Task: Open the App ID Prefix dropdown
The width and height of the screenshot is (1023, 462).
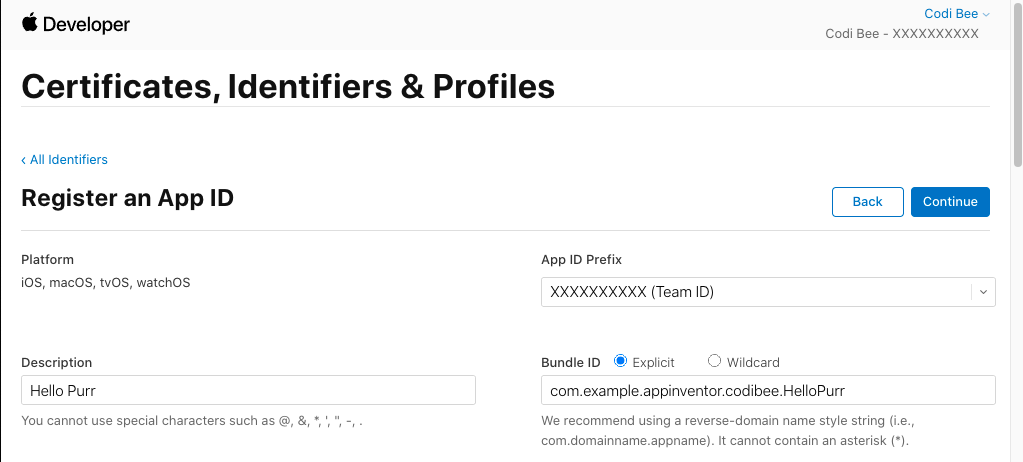Action: pos(756,292)
